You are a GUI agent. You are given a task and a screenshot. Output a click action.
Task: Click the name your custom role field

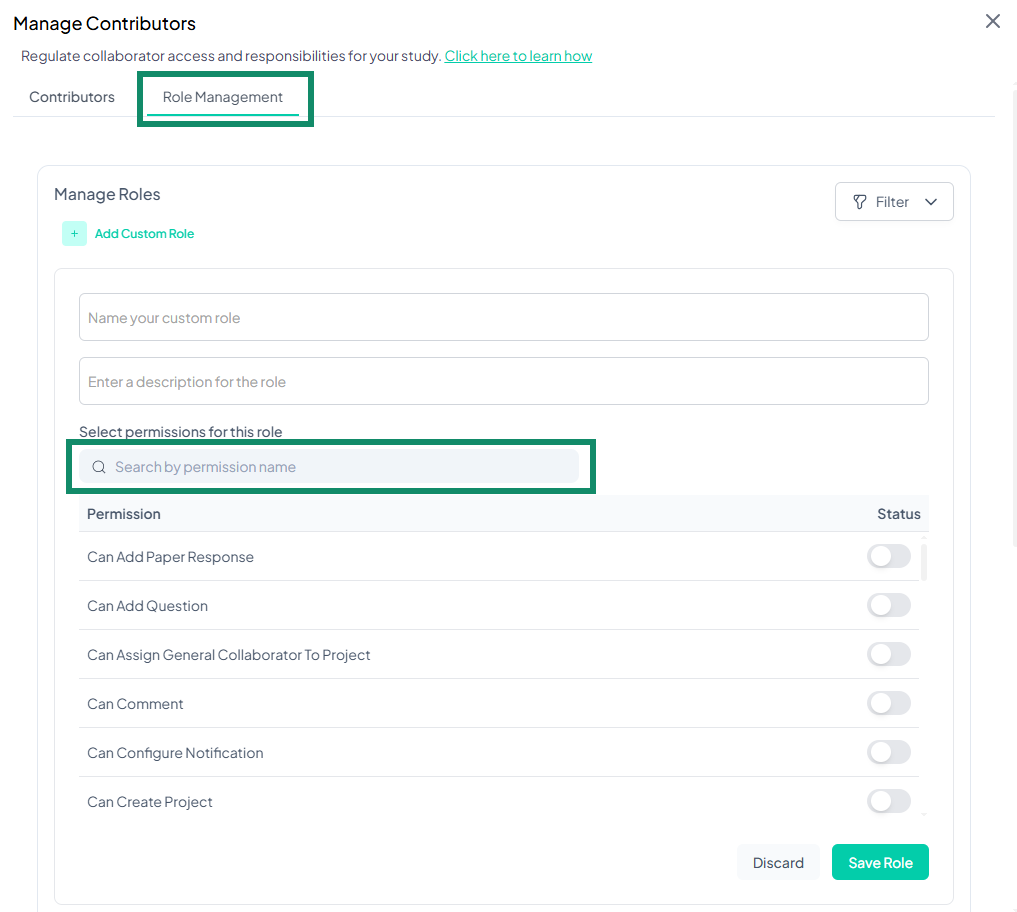[x=503, y=317]
